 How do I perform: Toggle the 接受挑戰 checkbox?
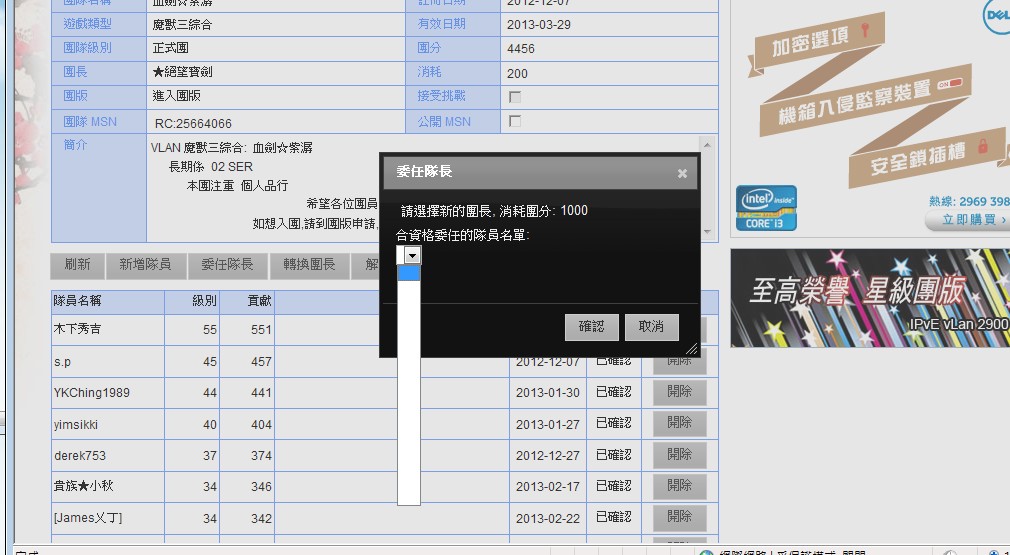click(x=515, y=97)
